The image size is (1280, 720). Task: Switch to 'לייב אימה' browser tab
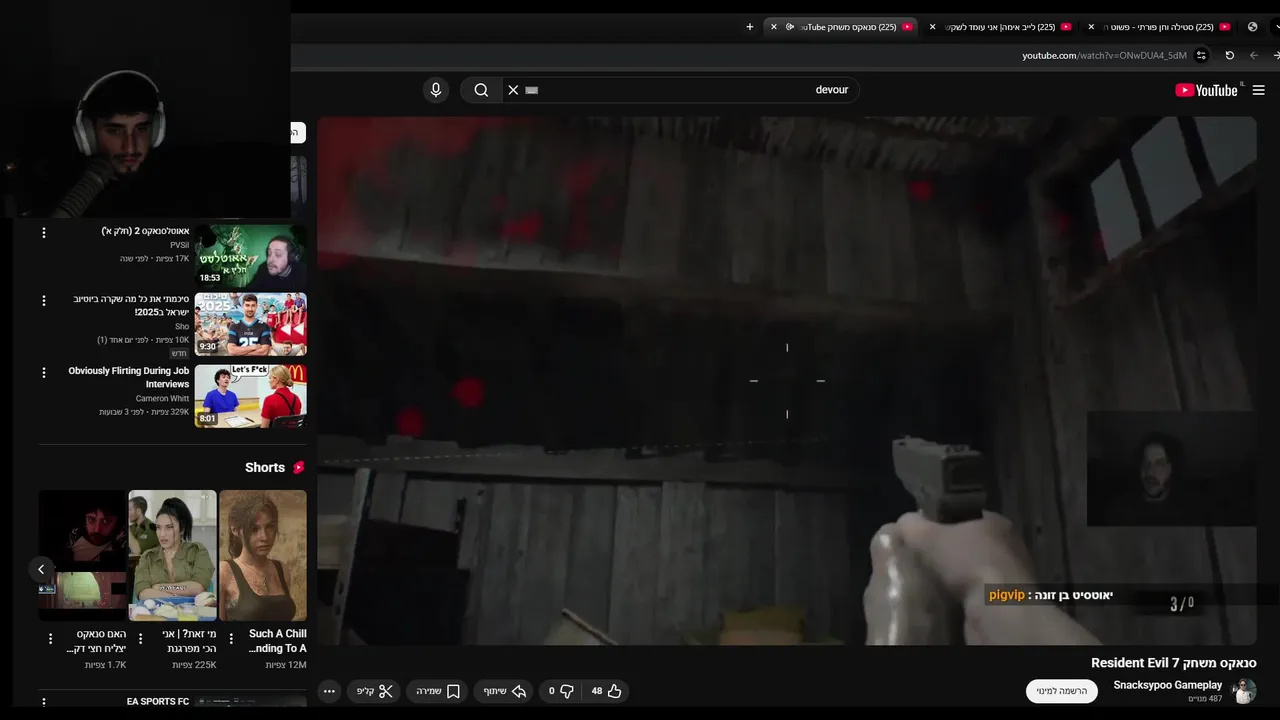(1000, 27)
